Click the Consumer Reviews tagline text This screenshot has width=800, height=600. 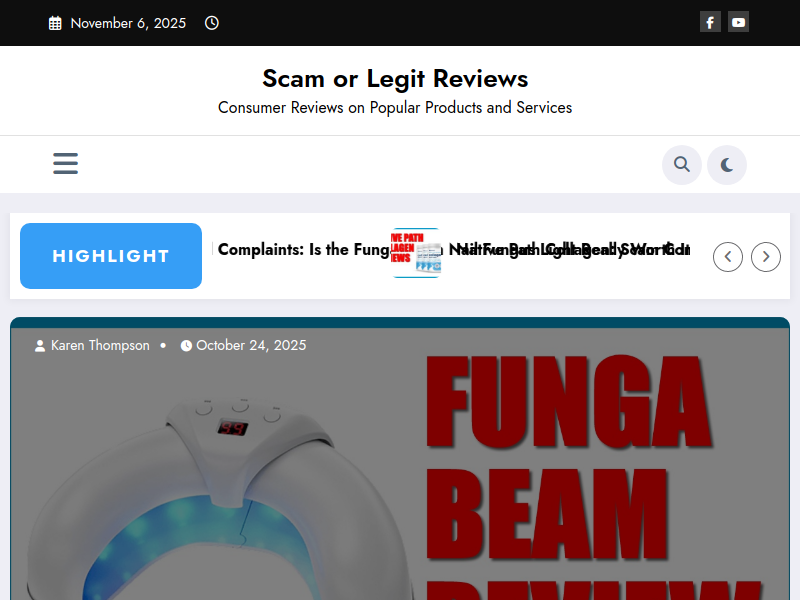click(395, 107)
